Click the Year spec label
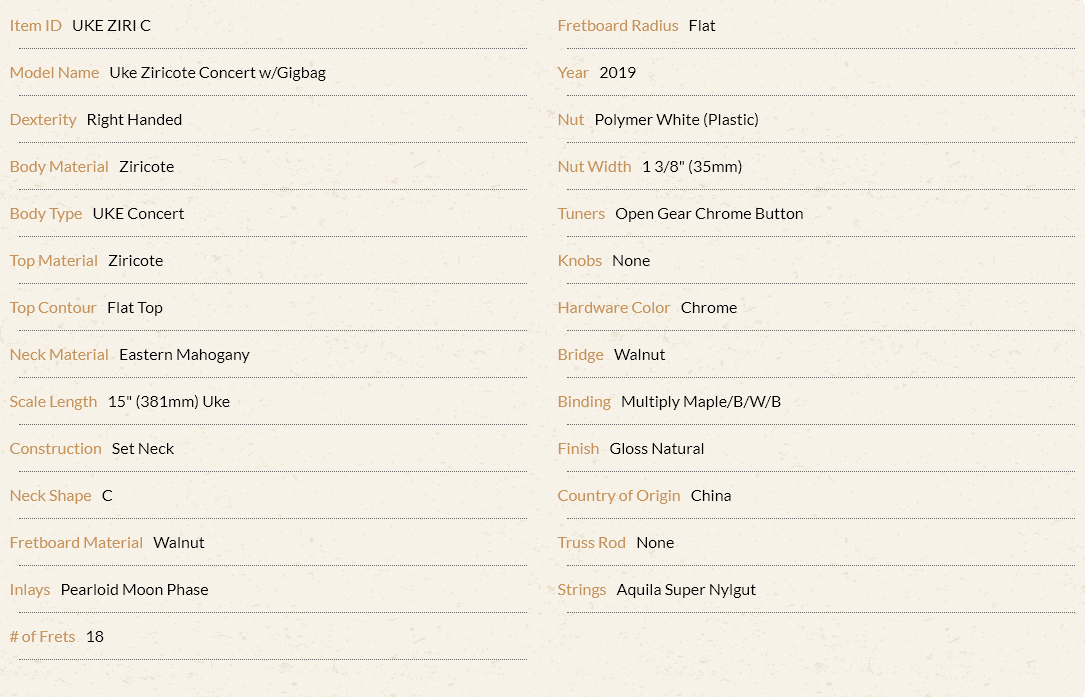This screenshot has width=1085, height=697. point(573,73)
